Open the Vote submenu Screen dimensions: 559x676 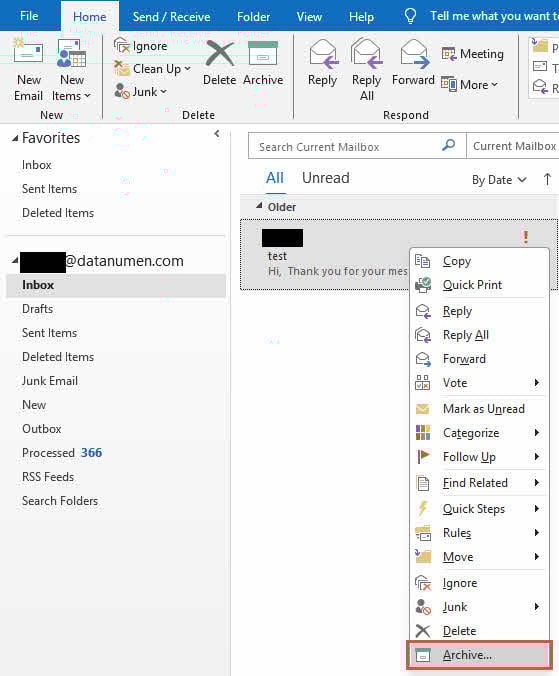pyautogui.click(x=479, y=383)
